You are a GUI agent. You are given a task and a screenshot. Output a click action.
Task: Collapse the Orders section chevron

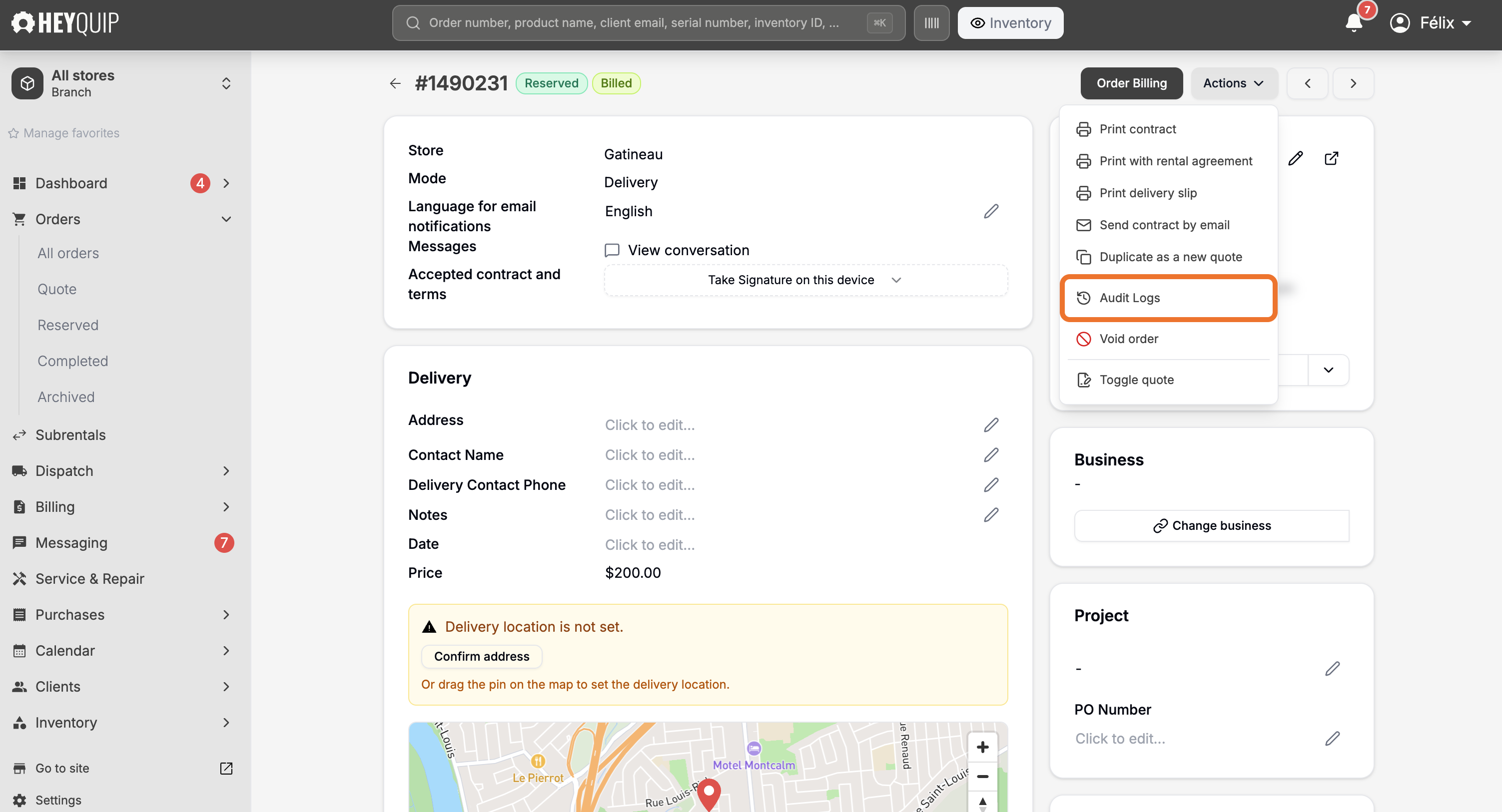click(226, 219)
